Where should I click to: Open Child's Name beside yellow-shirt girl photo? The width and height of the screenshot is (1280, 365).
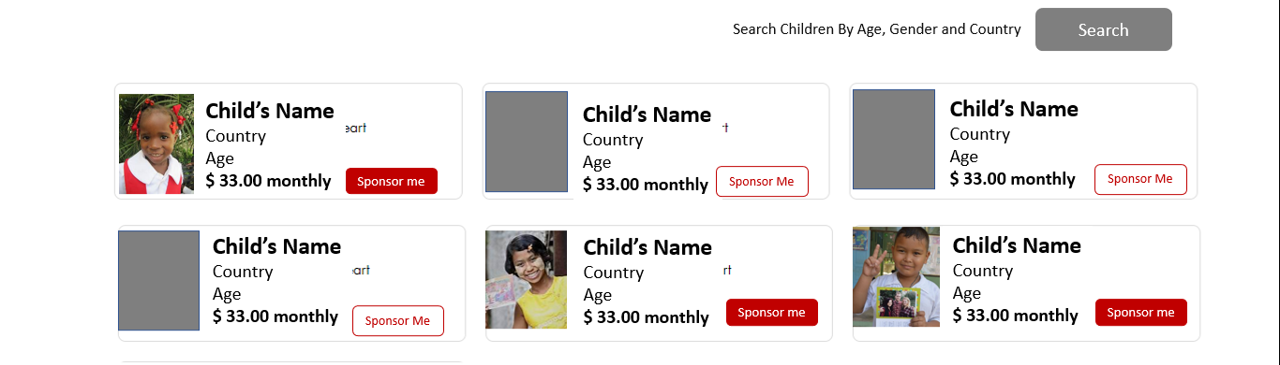click(648, 247)
